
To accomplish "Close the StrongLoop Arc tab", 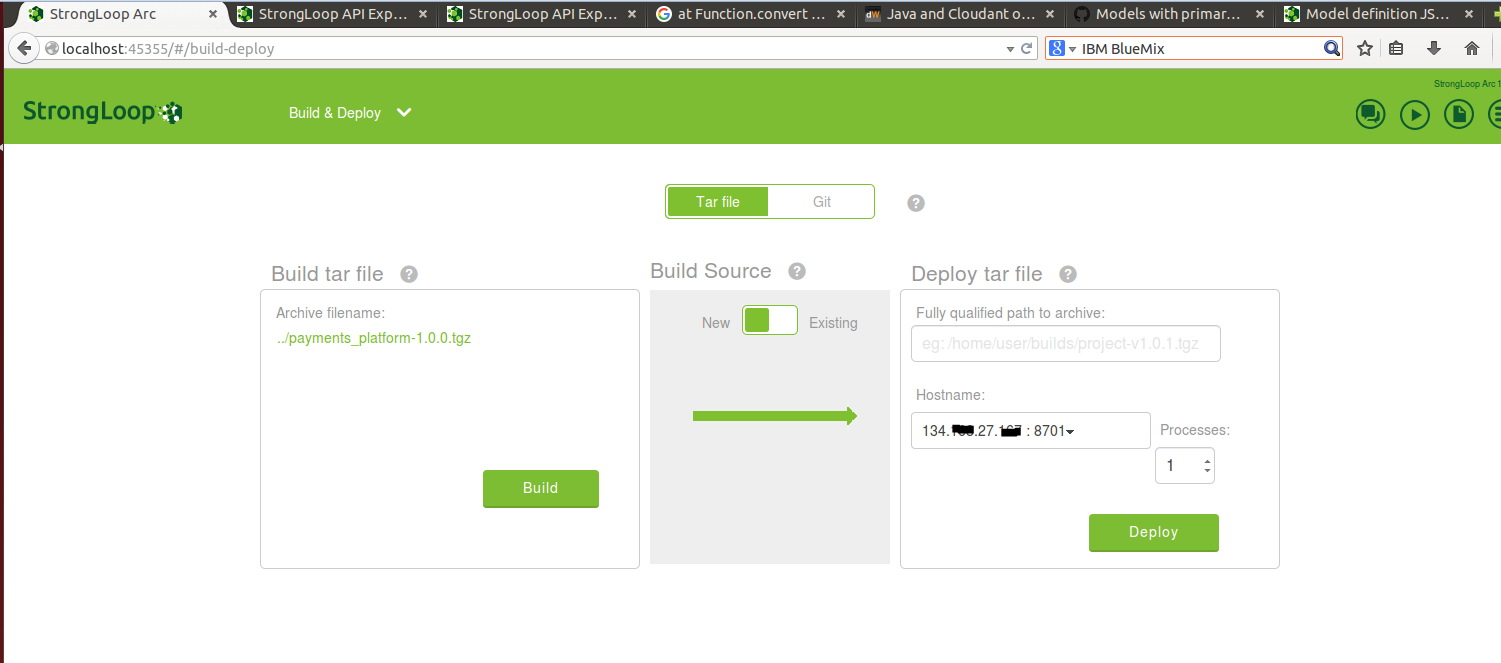I will tap(213, 15).
